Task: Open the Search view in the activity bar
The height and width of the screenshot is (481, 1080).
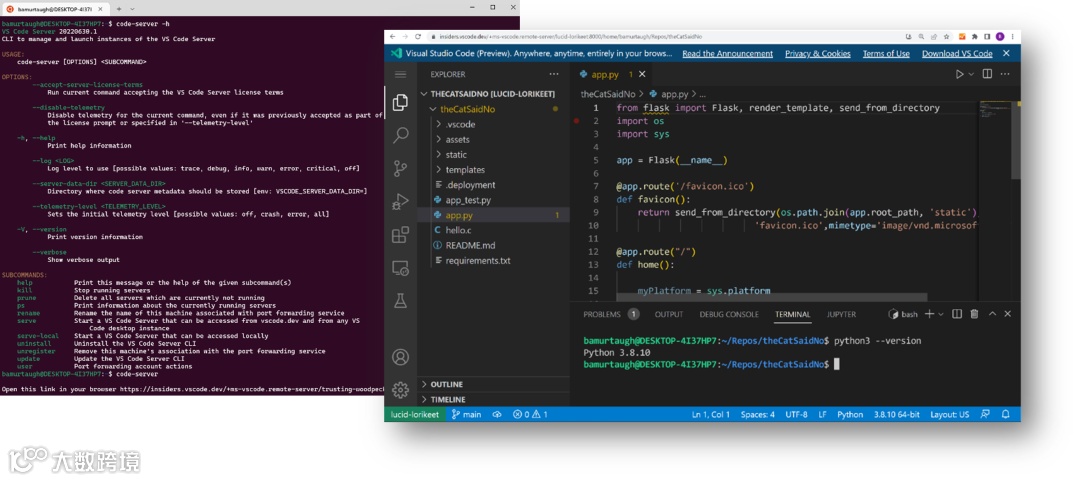Action: pyautogui.click(x=400, y=135)
